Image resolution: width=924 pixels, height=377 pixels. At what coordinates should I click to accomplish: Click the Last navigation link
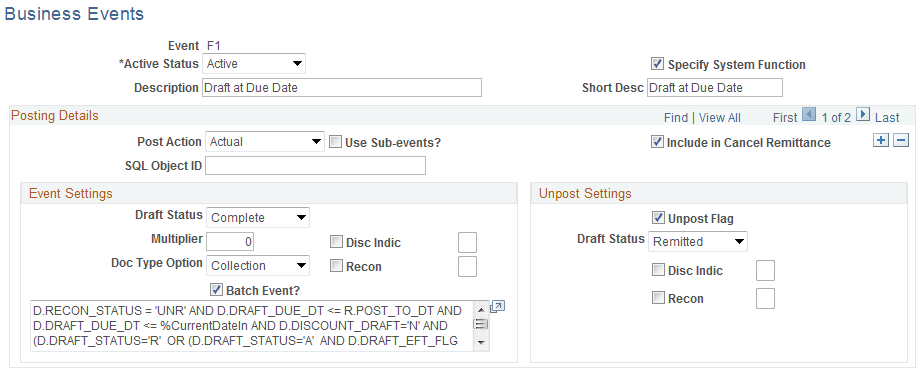(887, 117)
